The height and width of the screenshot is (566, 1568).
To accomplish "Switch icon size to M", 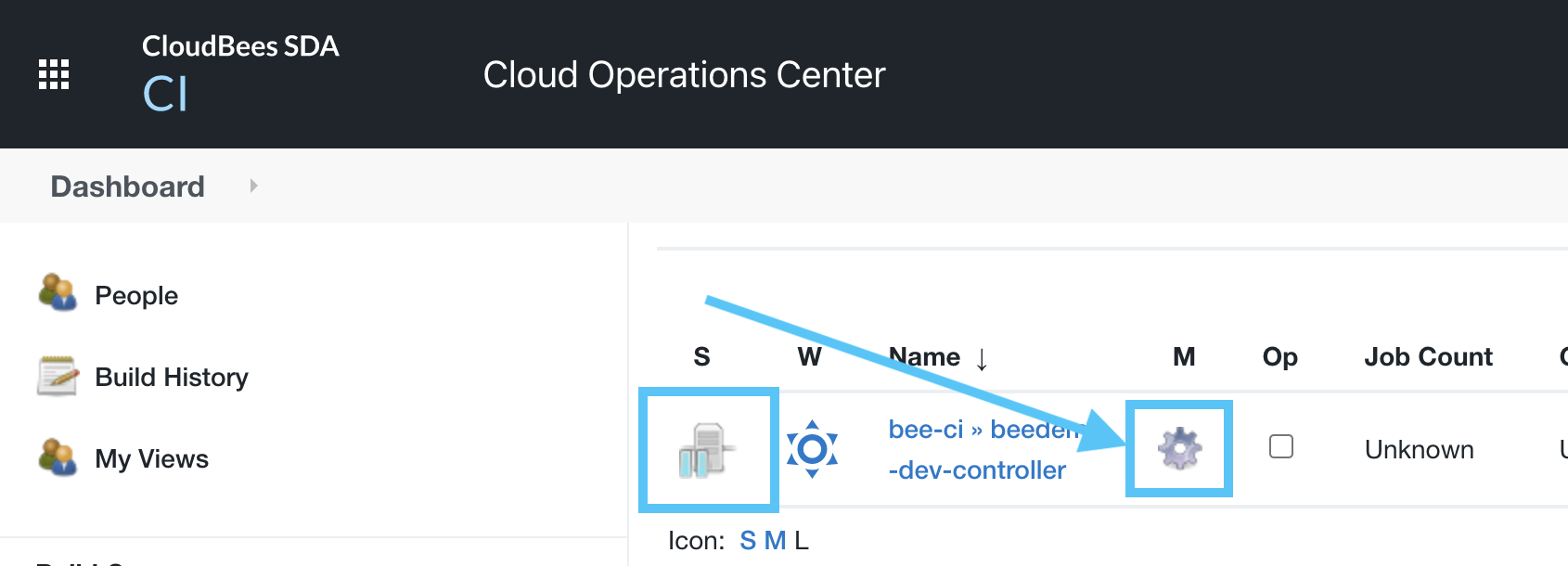I will (x=775, y=540).
